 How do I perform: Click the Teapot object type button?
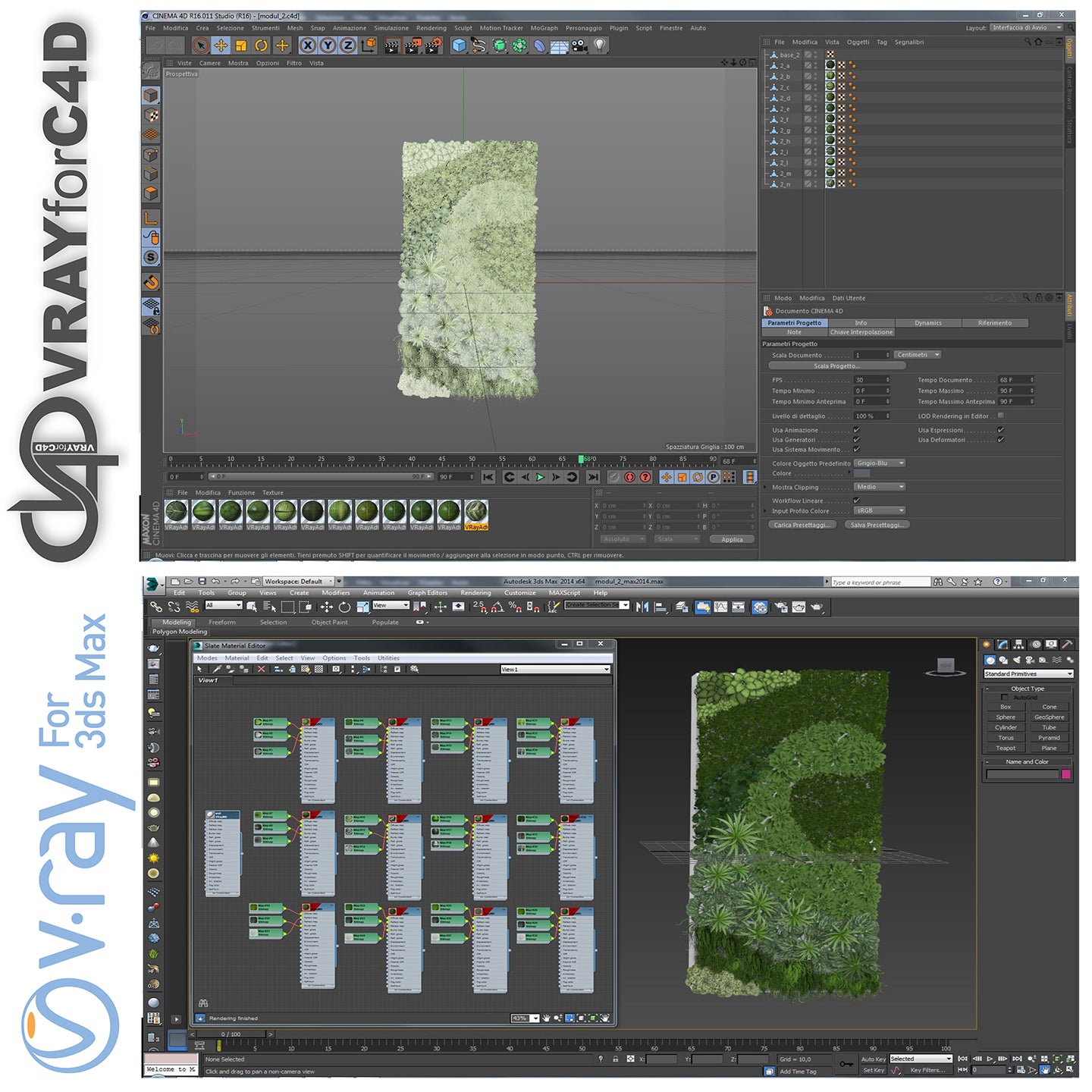[x=1006, y=748]
